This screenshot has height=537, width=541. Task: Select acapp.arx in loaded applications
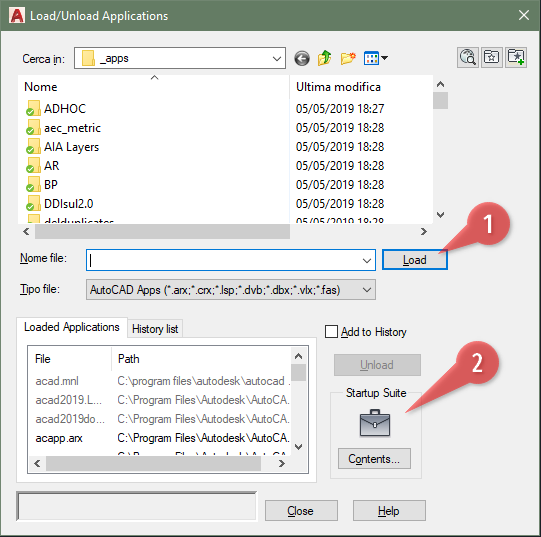tap(59, 438)
